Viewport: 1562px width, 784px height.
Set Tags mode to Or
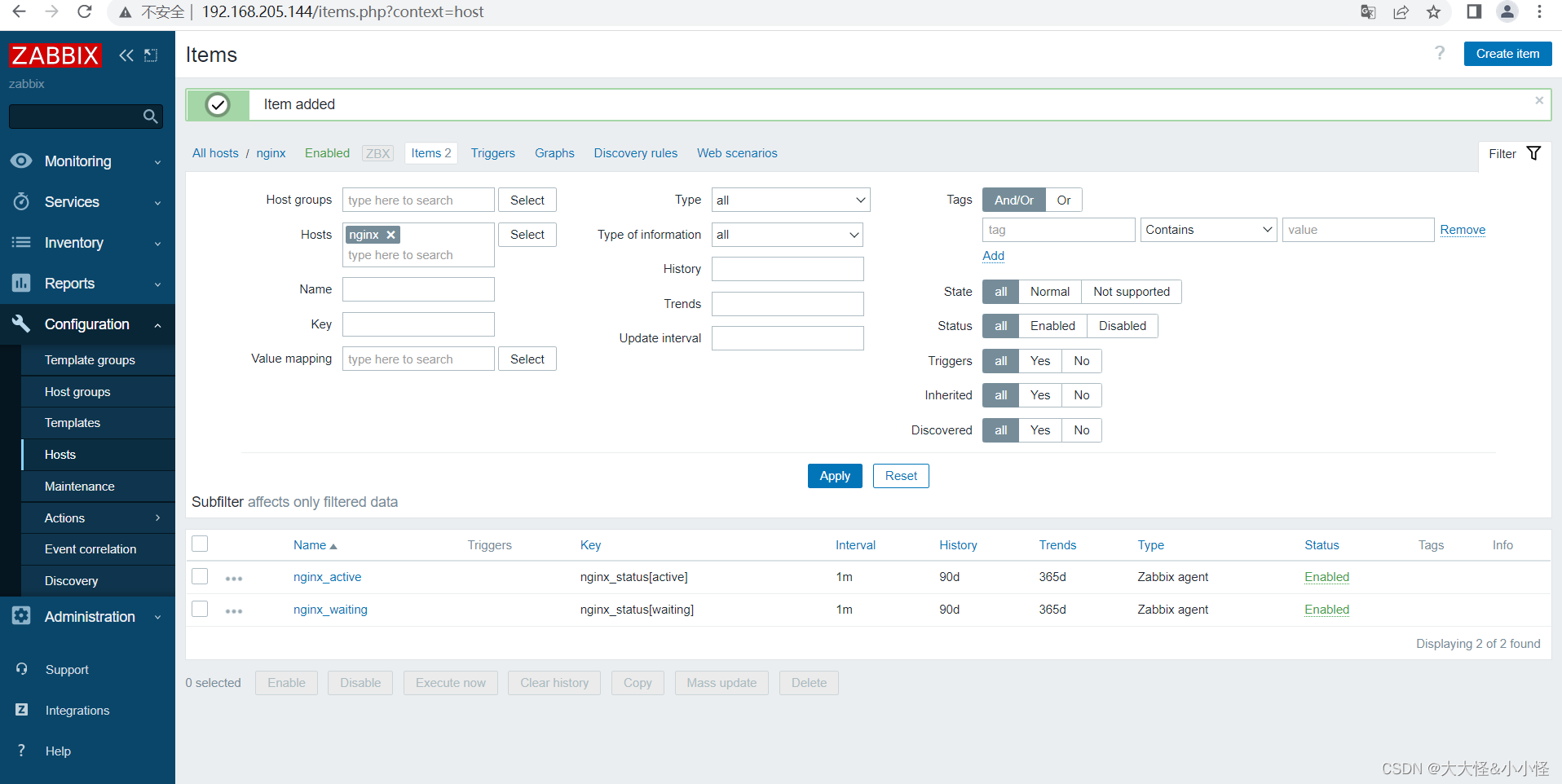[x=1063, y=200]
